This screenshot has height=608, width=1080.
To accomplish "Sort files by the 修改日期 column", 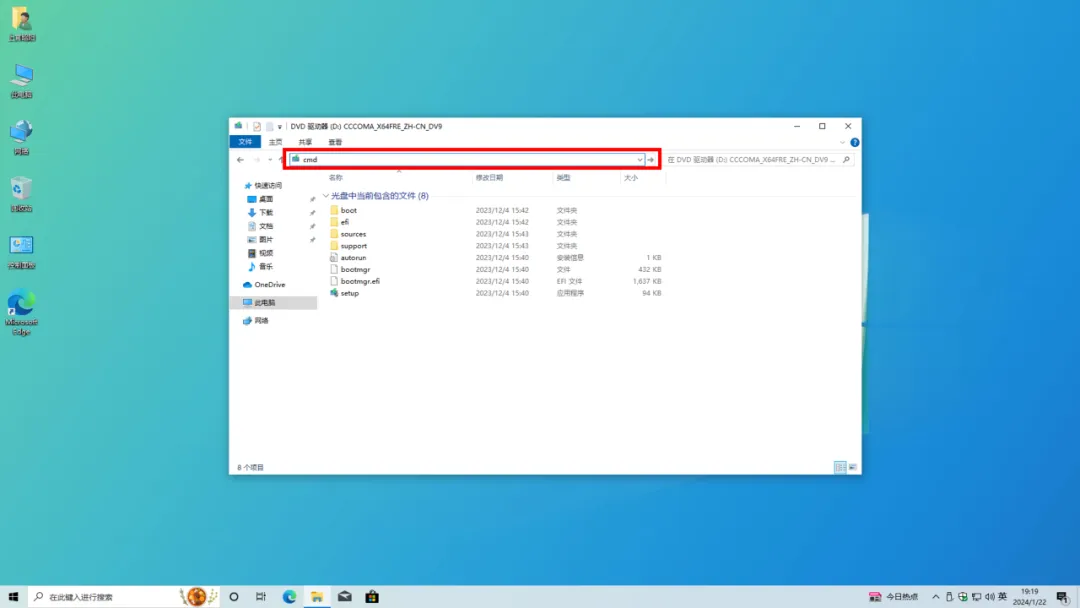I will click(490, 177).
